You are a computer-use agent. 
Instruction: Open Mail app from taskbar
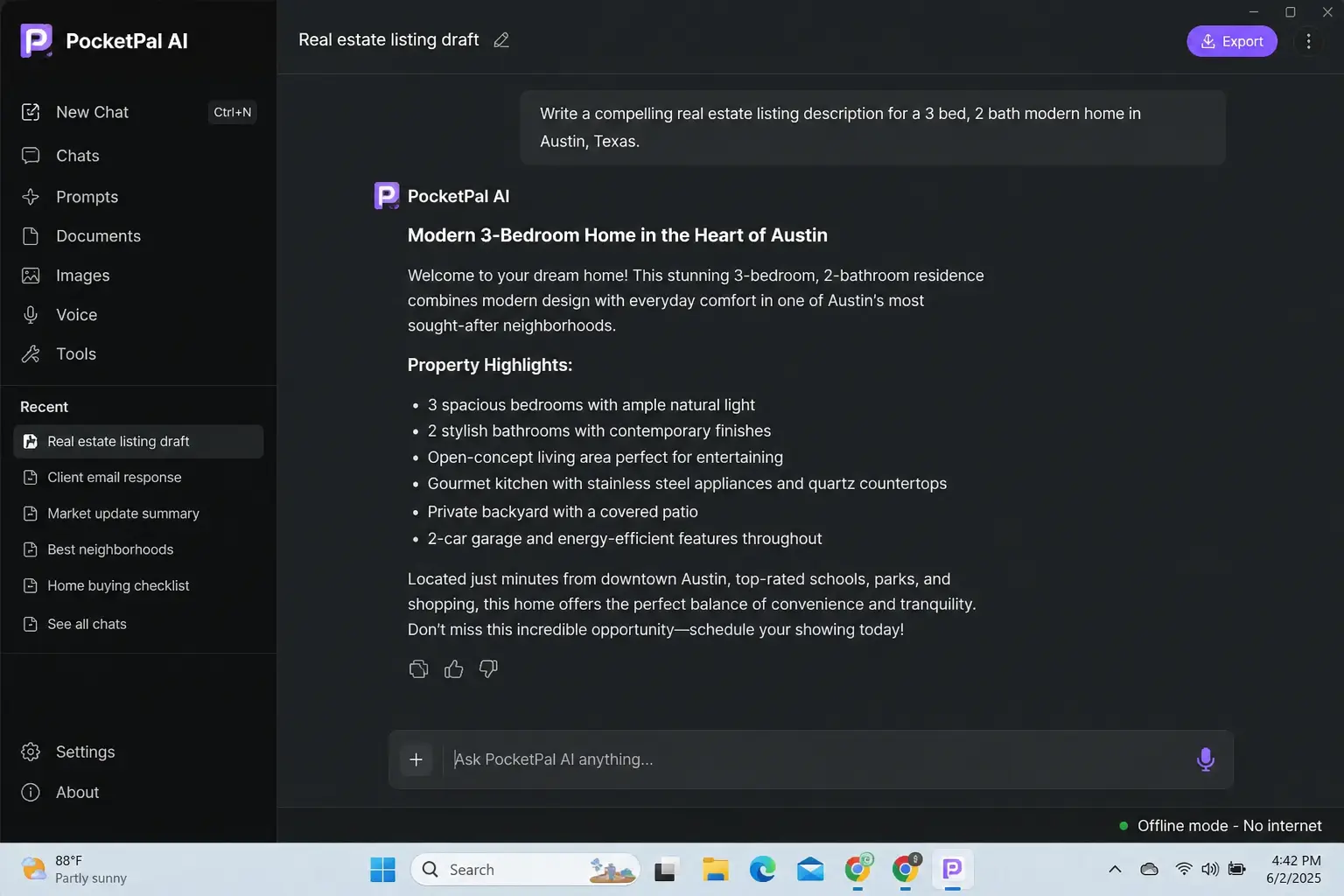pyautogui.click(x=810, y=870)
